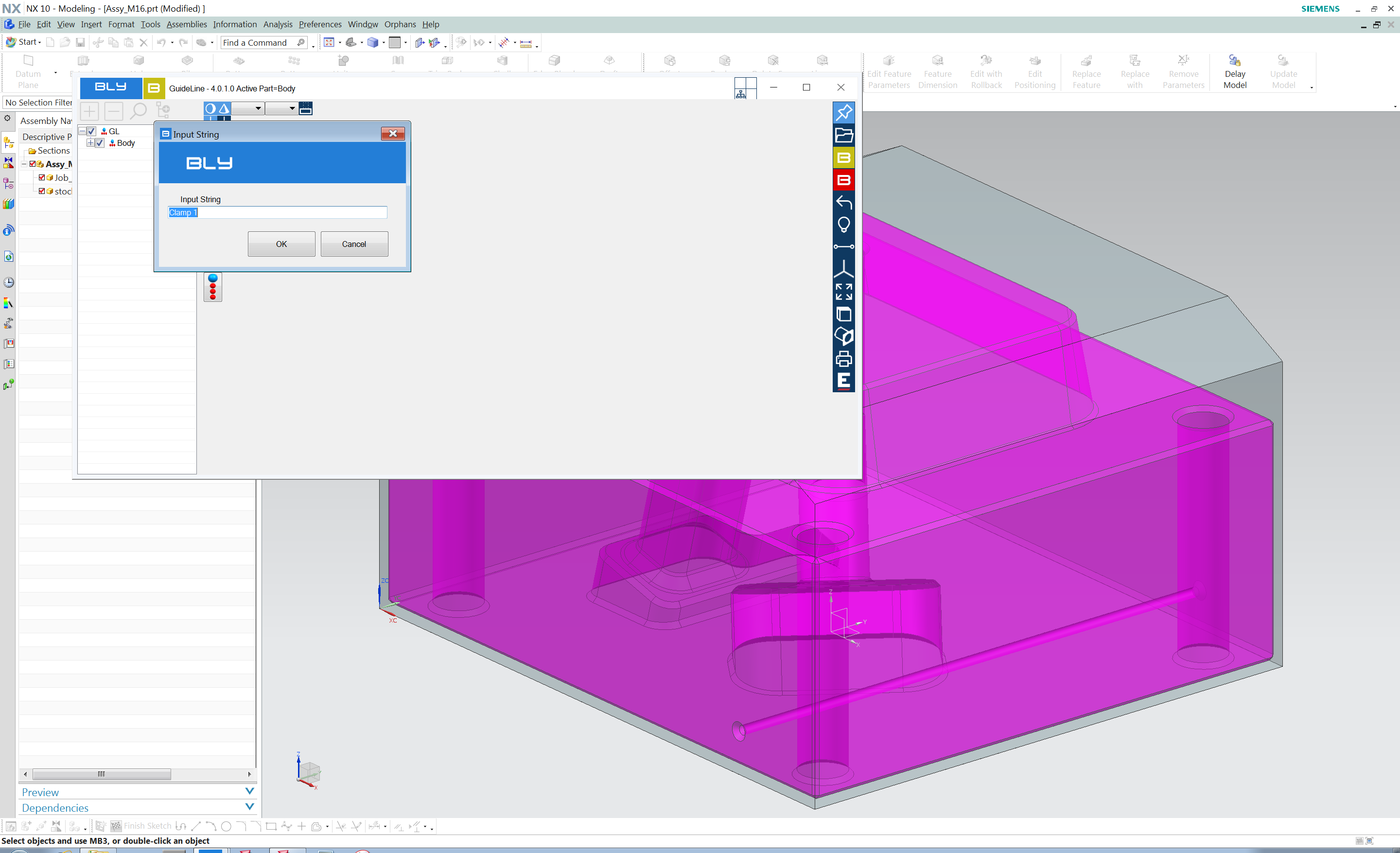
Task: Open the Start dropdown menu
Action: pyautogui.click(x=23, y=42)
